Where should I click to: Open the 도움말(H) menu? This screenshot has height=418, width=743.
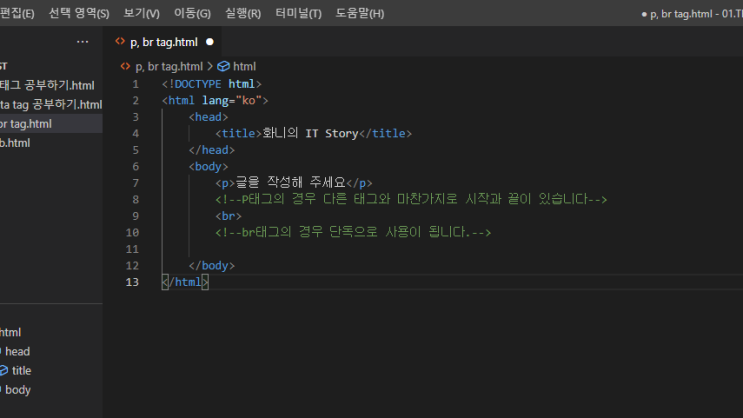[x=360, y=13]
